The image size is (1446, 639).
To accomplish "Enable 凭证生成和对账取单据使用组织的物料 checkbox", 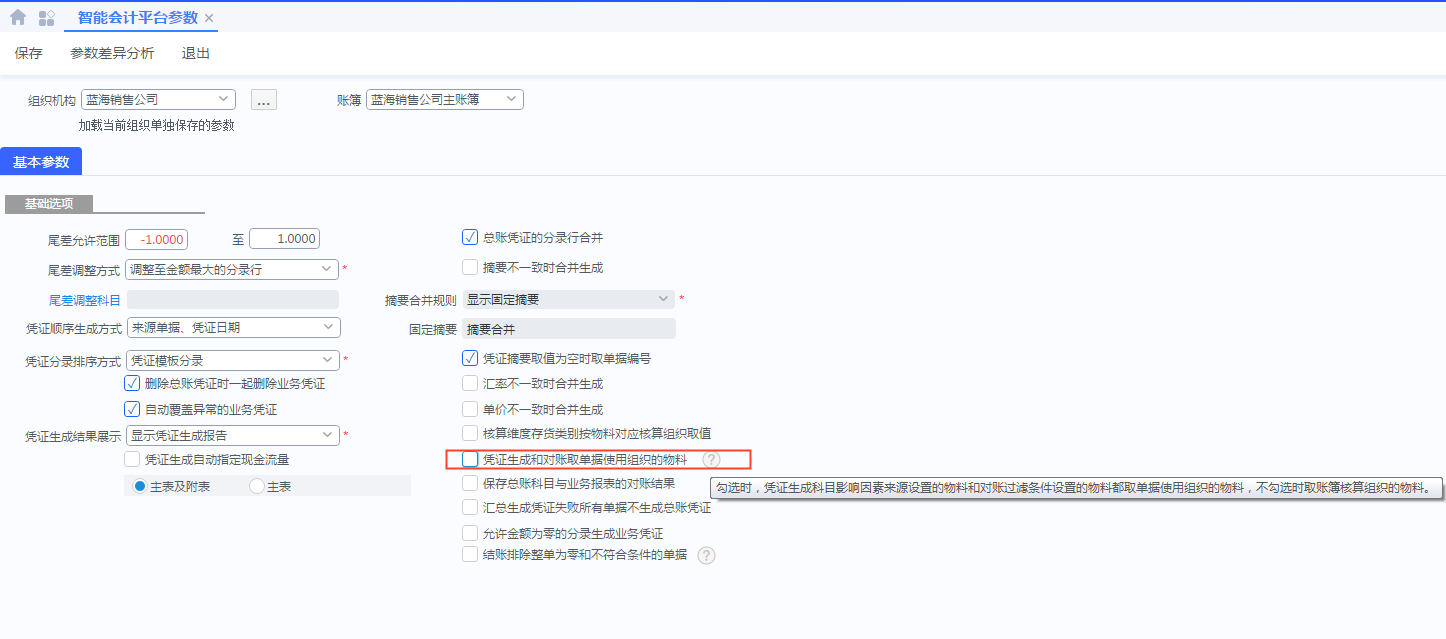I will (470, 459).
